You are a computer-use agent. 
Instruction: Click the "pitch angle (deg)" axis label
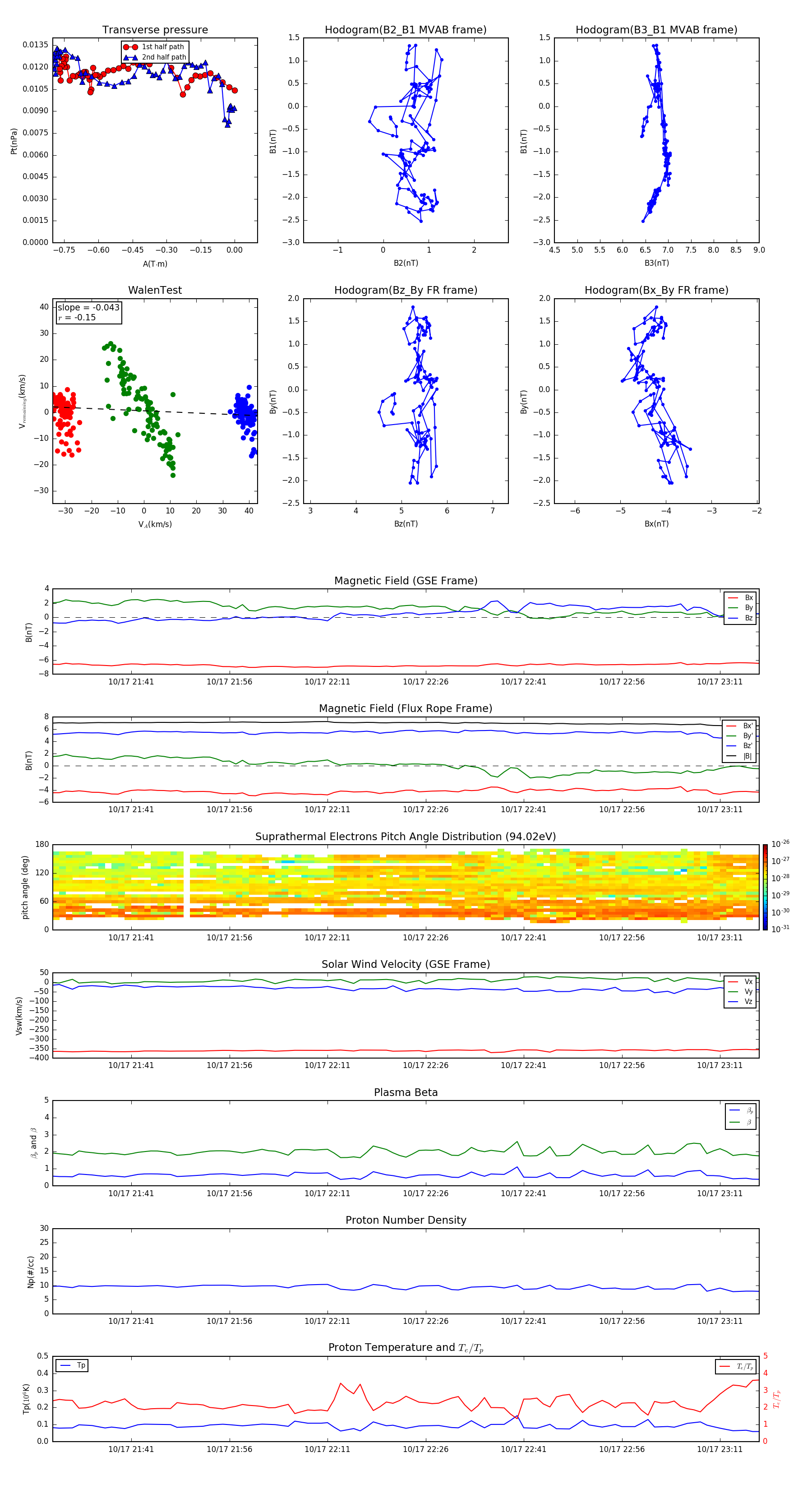click(25, 887)
